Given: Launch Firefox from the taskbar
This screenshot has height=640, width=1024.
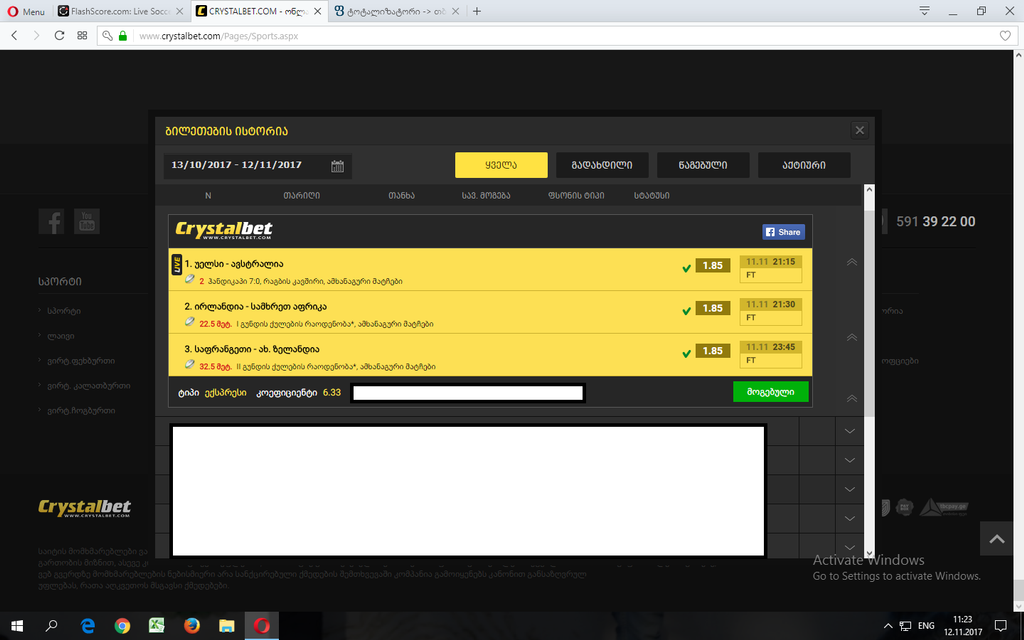Looking at the screenshot, I should (x=191, y=626).
